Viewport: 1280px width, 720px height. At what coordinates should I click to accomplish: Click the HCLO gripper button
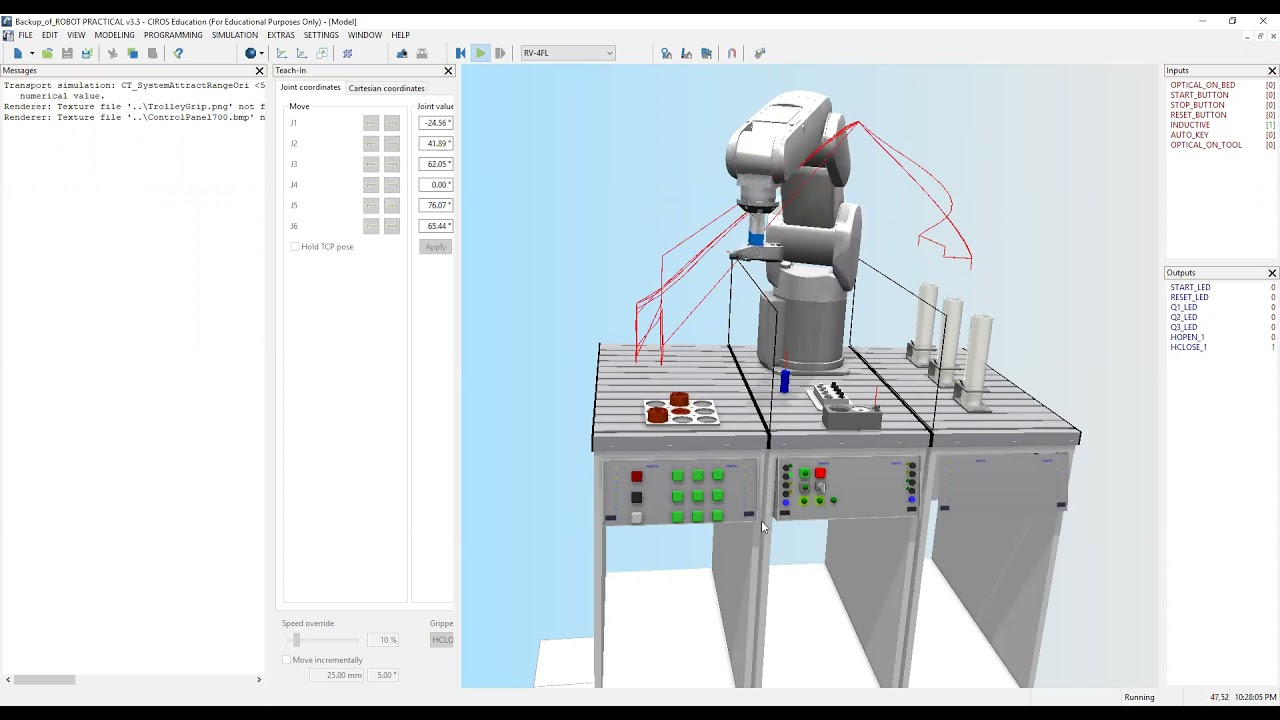pyautogui.click(x=442, y=640)
